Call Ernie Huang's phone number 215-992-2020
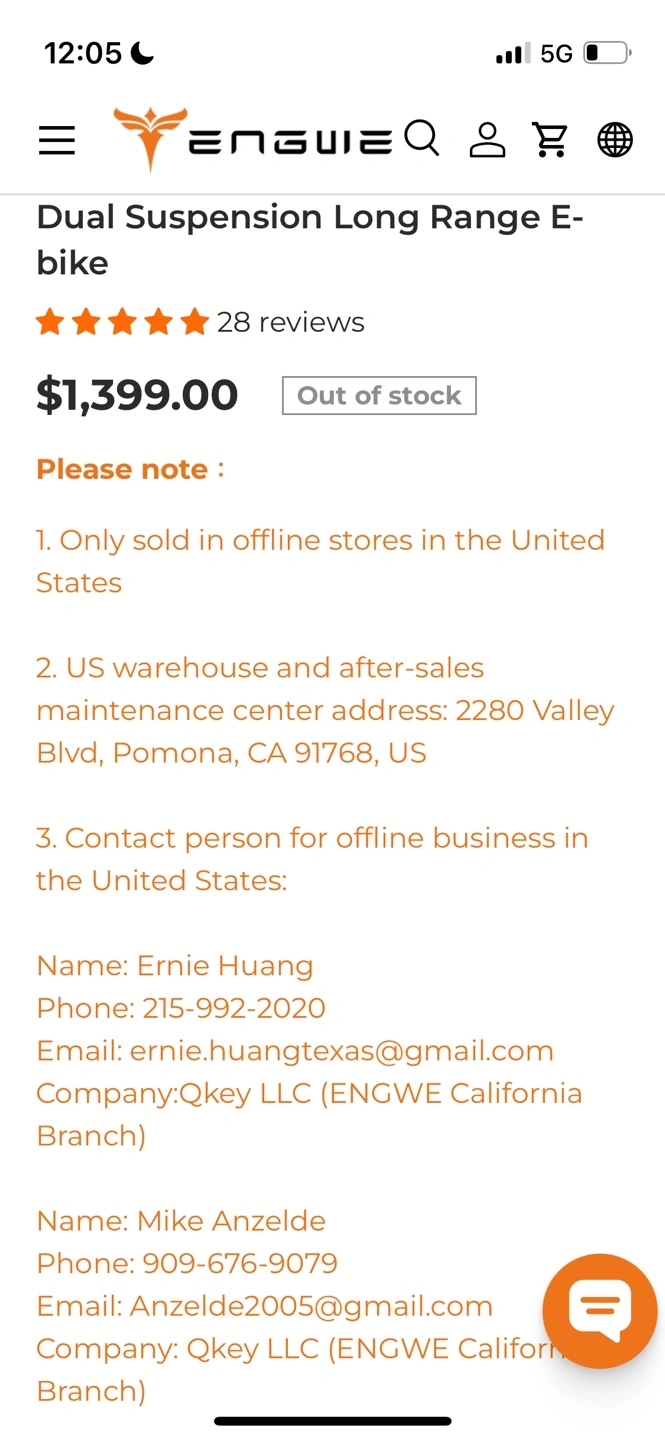The height and width of the screenshot is (1440, 665). point(234,1008)
